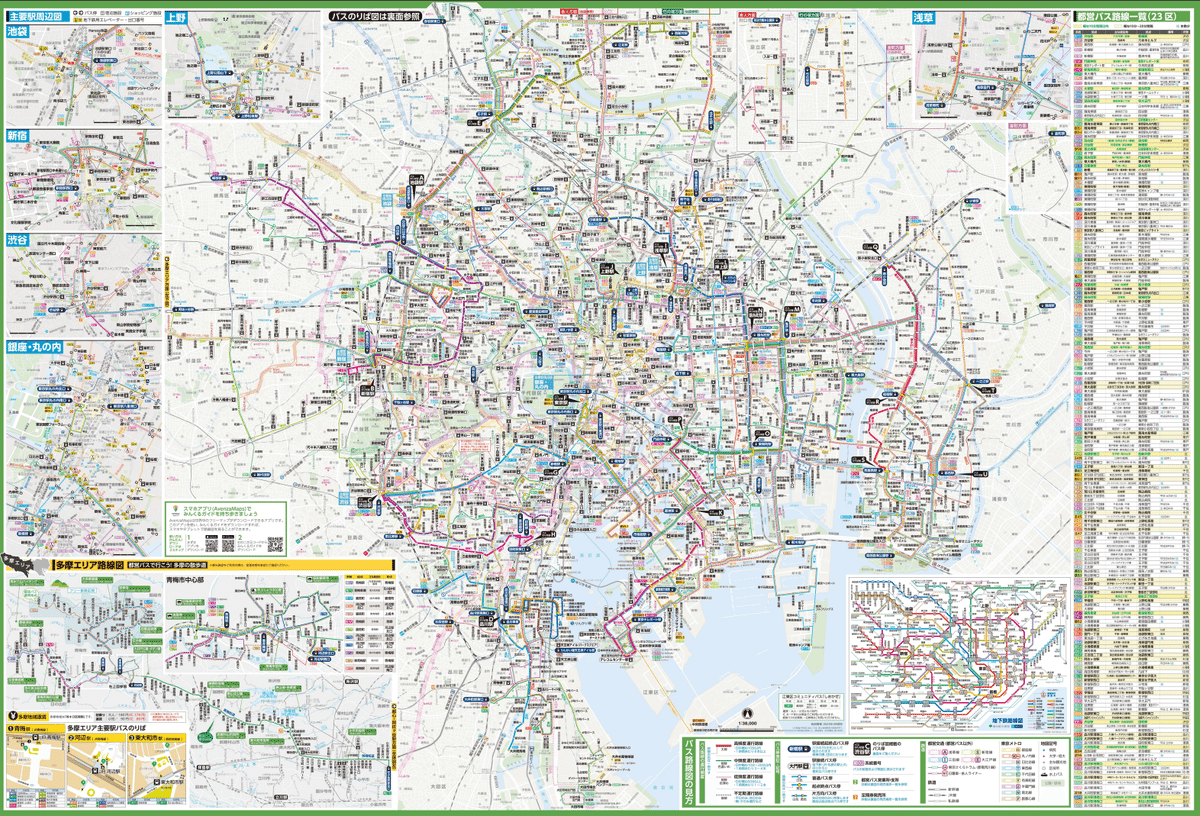Click the 東京メトロ legend heading
This screenshot has height=816, width=1200.
[1011, 743]
